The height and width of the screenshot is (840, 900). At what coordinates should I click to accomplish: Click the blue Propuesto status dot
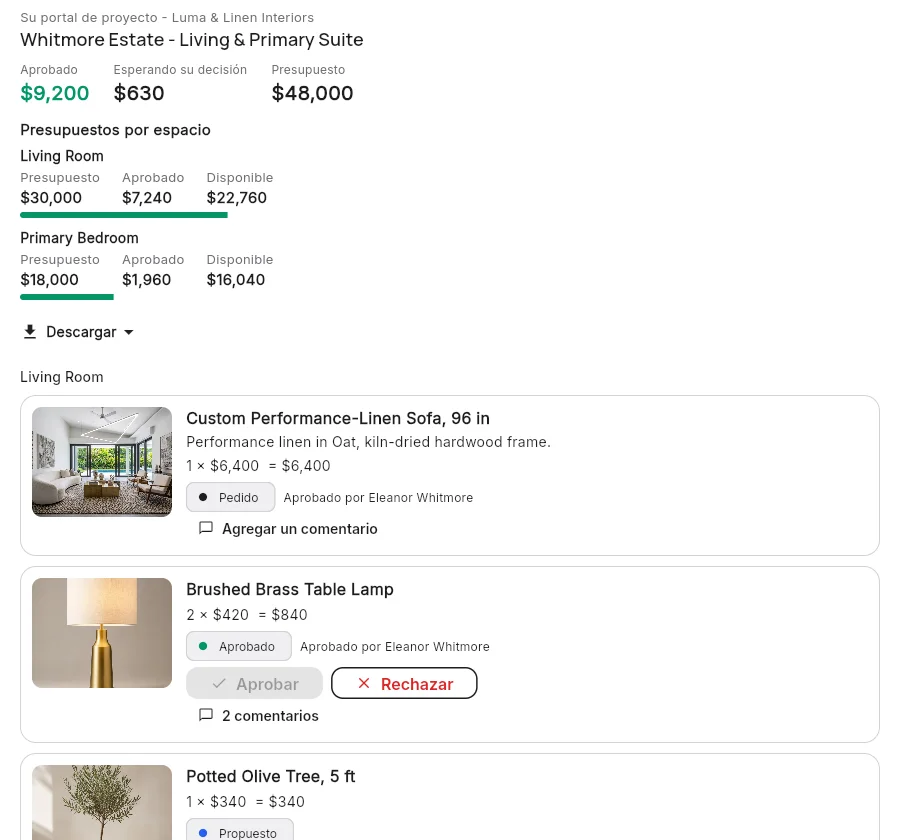(203, 833)
